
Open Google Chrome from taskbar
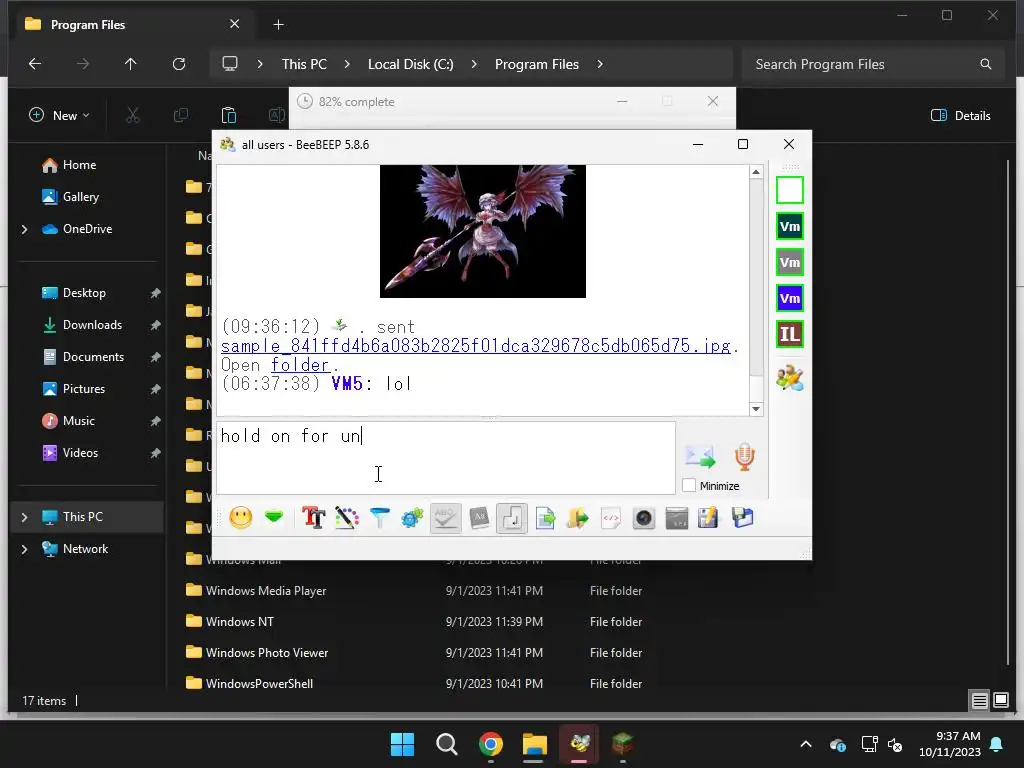coord(490,744)
